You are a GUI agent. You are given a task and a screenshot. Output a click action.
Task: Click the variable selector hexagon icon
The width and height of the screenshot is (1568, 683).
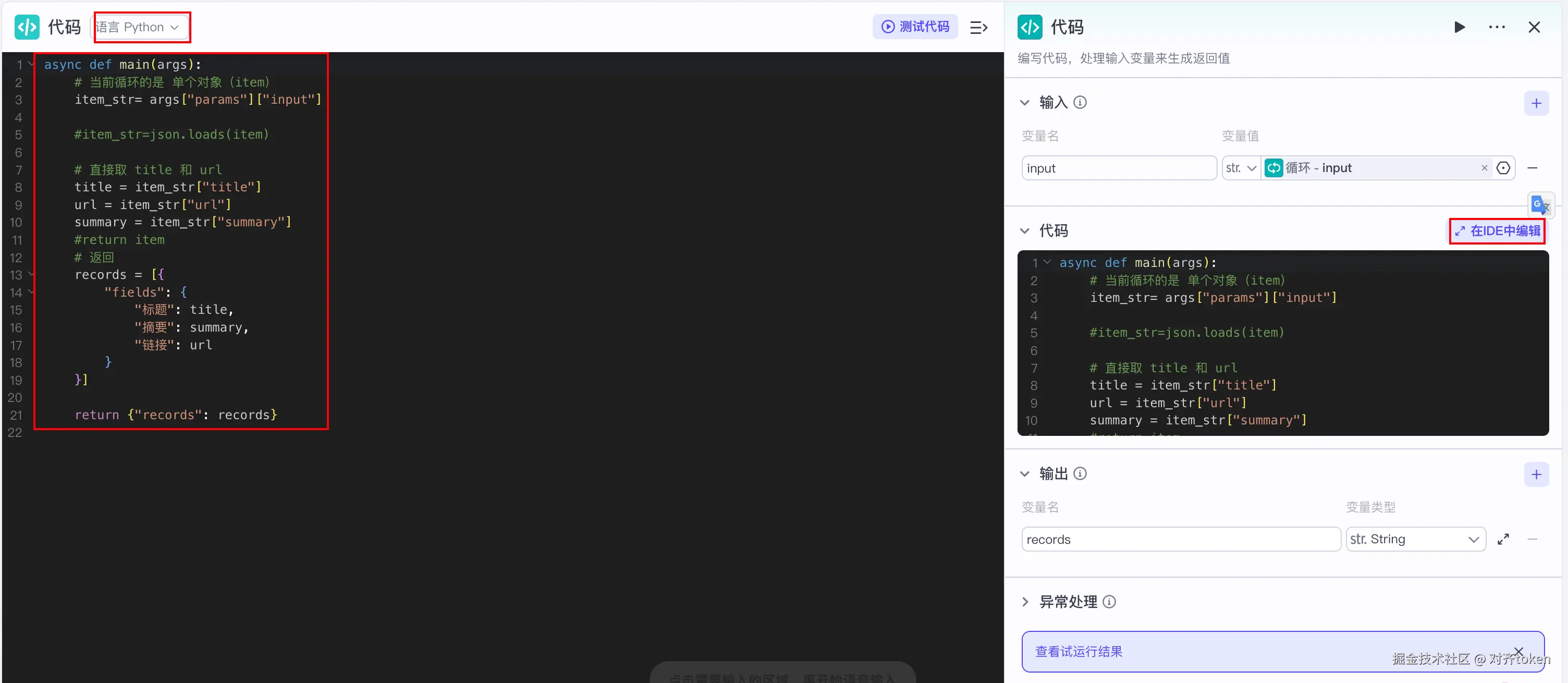(x=1503, y=168)
